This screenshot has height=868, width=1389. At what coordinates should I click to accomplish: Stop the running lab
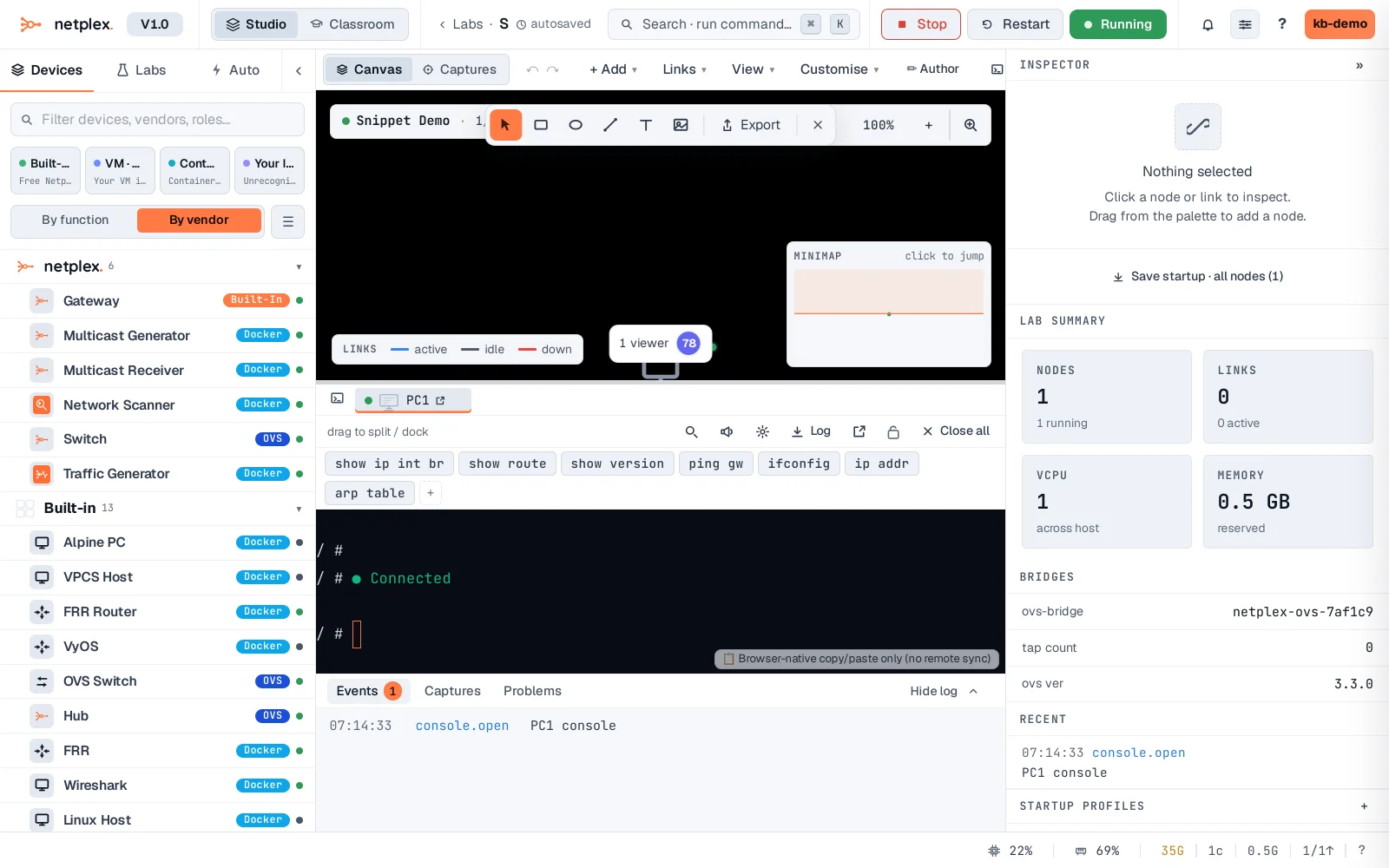921,24
